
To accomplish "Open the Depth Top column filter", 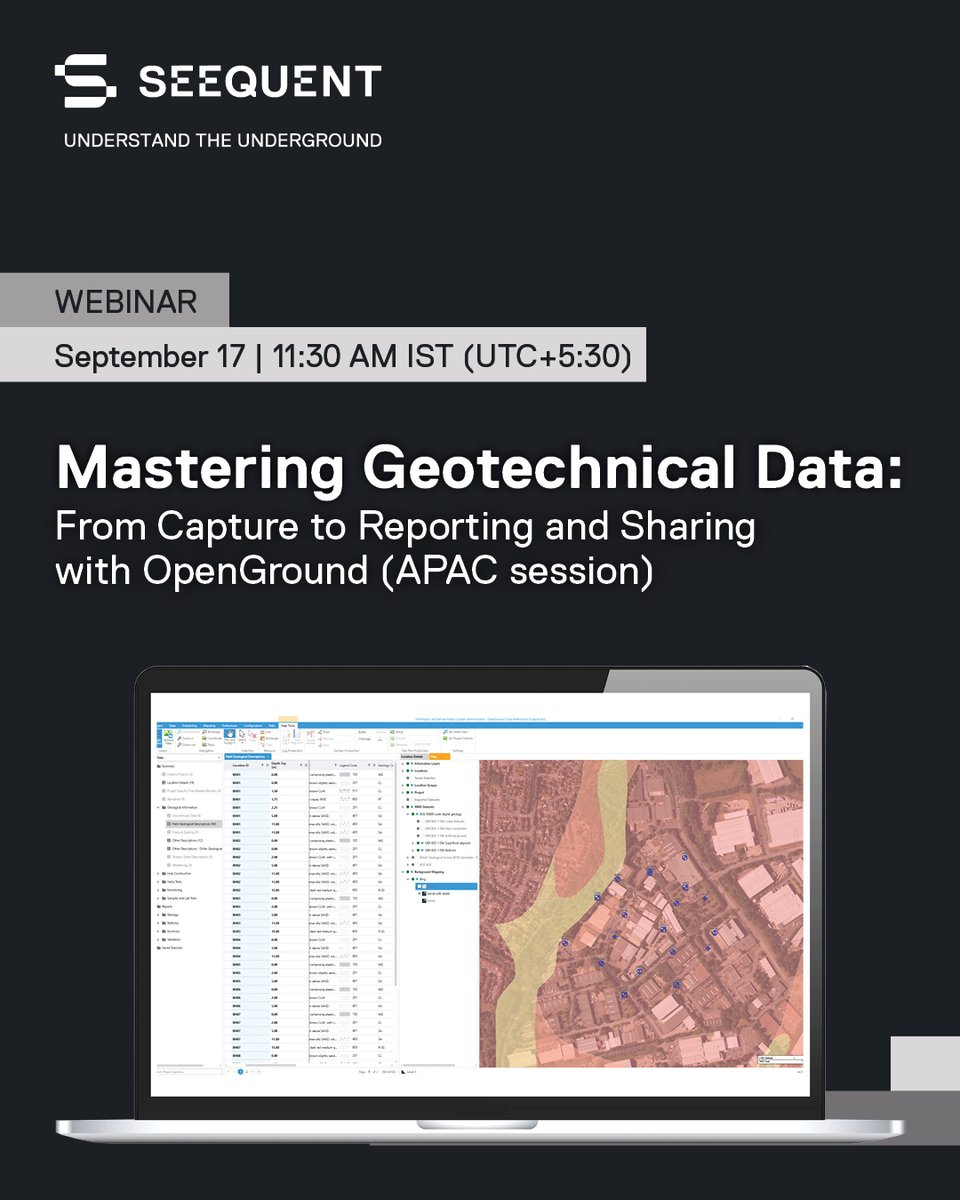I will click(301, 765).
